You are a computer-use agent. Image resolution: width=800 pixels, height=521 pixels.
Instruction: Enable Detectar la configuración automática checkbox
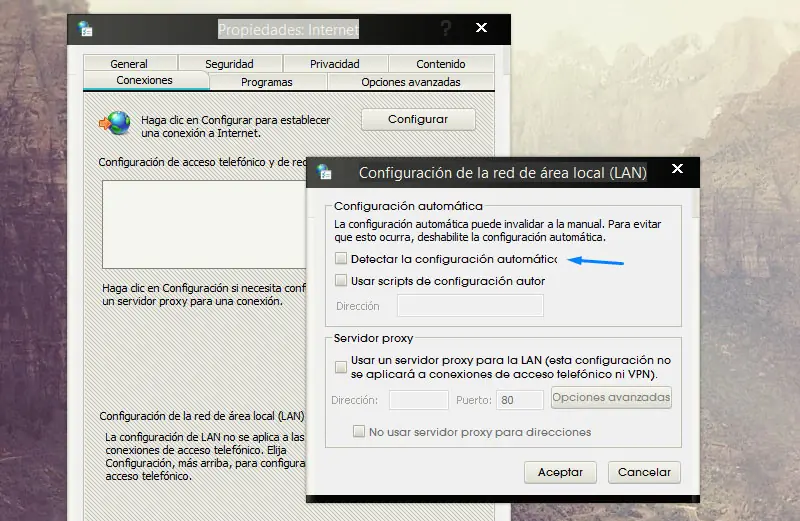341,258
